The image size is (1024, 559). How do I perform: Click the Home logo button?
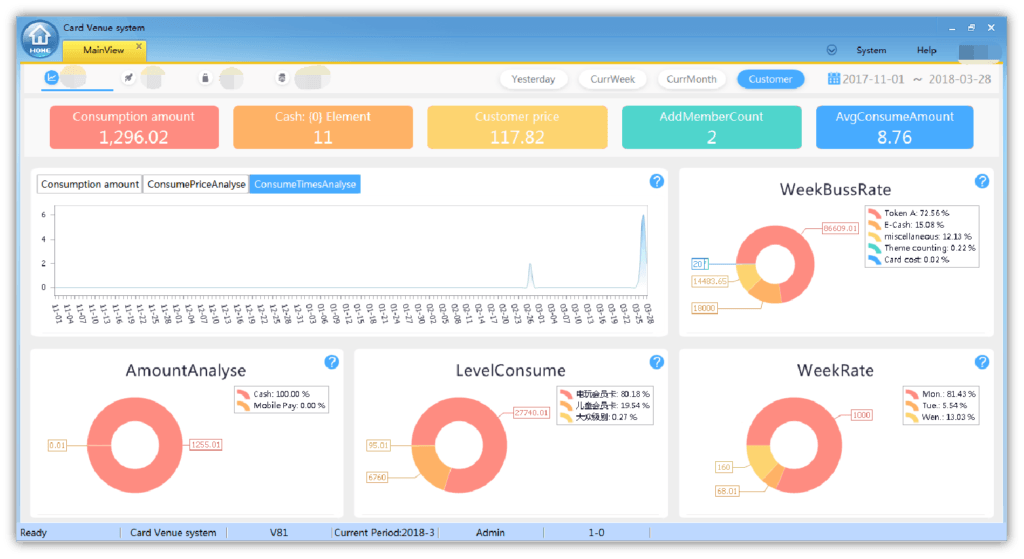[38, 39]
